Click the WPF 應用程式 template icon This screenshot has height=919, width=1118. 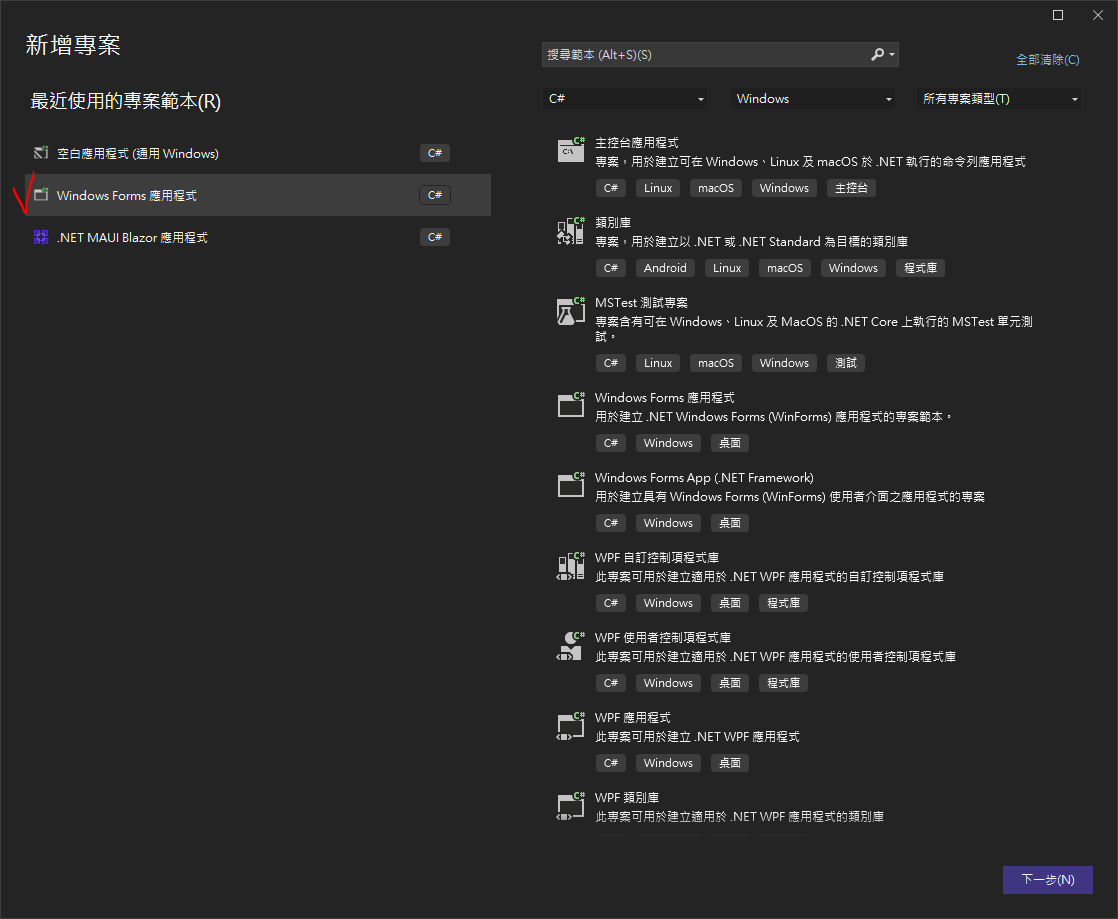point(570,725)
